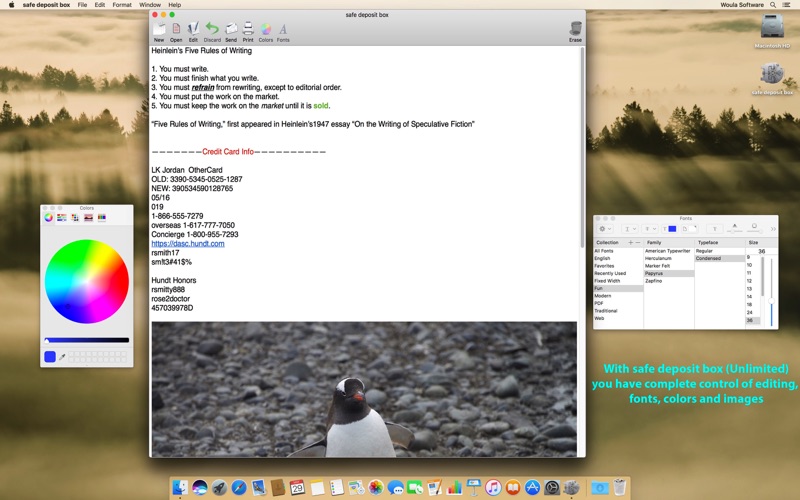Viewport: 800px width, 500px height.
Task: Select Fixed Width collection
Action: click(618, 281)
